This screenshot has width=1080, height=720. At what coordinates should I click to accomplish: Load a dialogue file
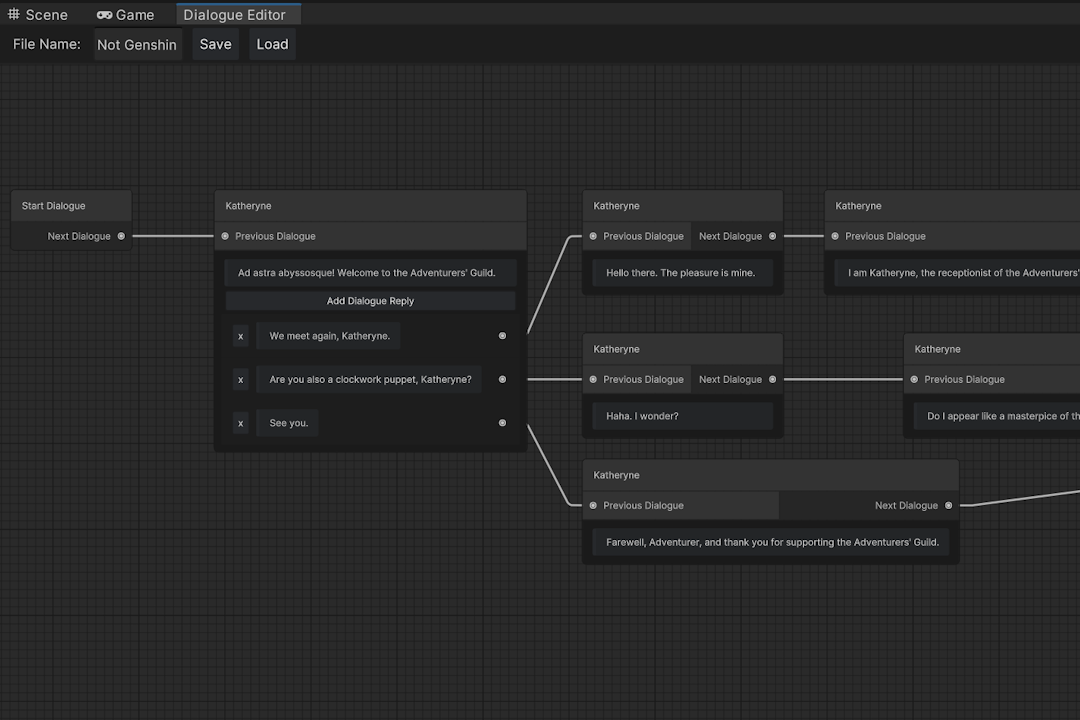272,44
